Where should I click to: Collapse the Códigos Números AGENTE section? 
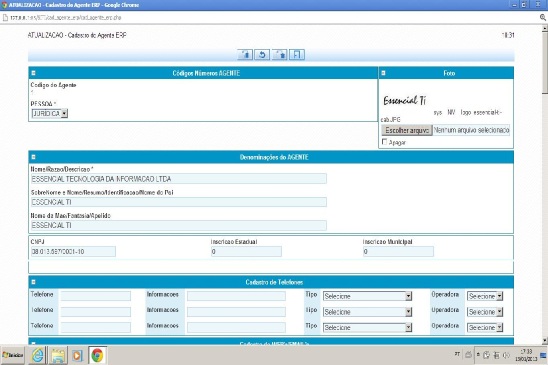coord(34,73)
